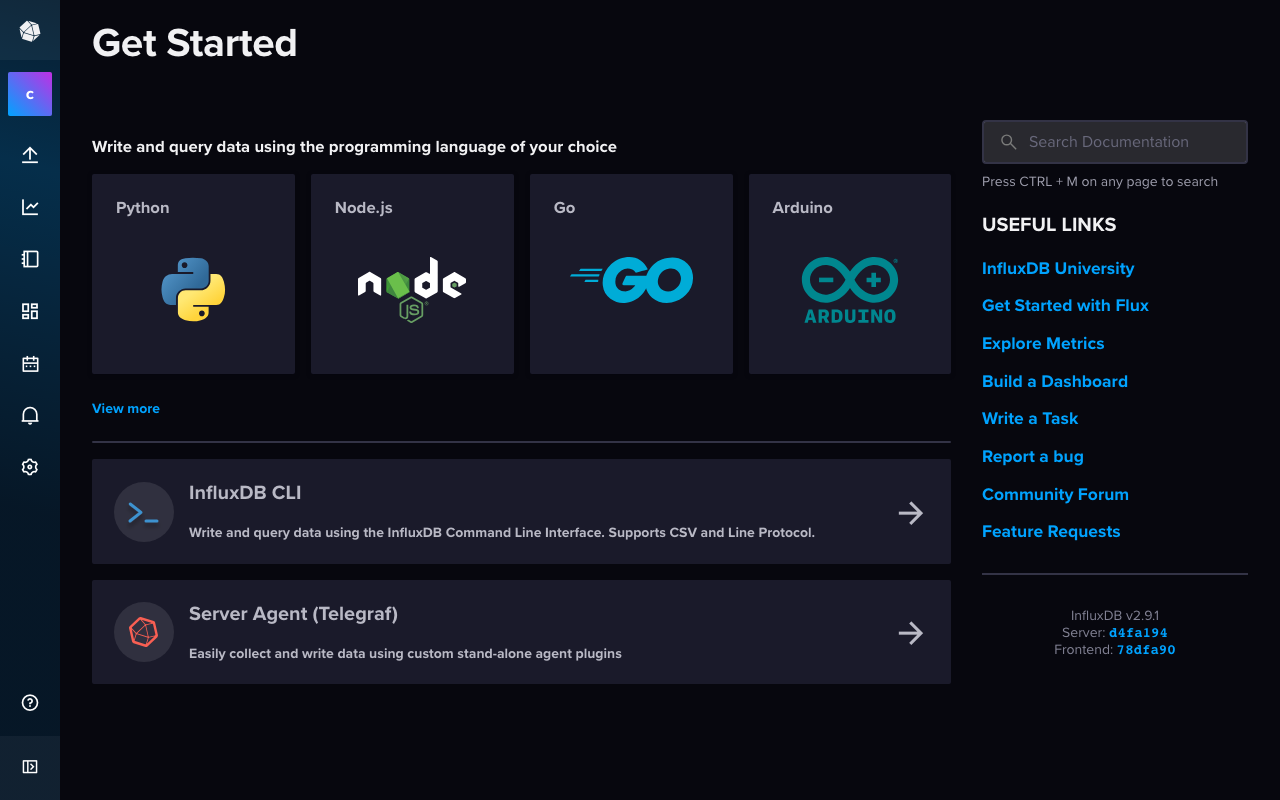Open Dashboards grid icon in sidebar

coord(30,311)
